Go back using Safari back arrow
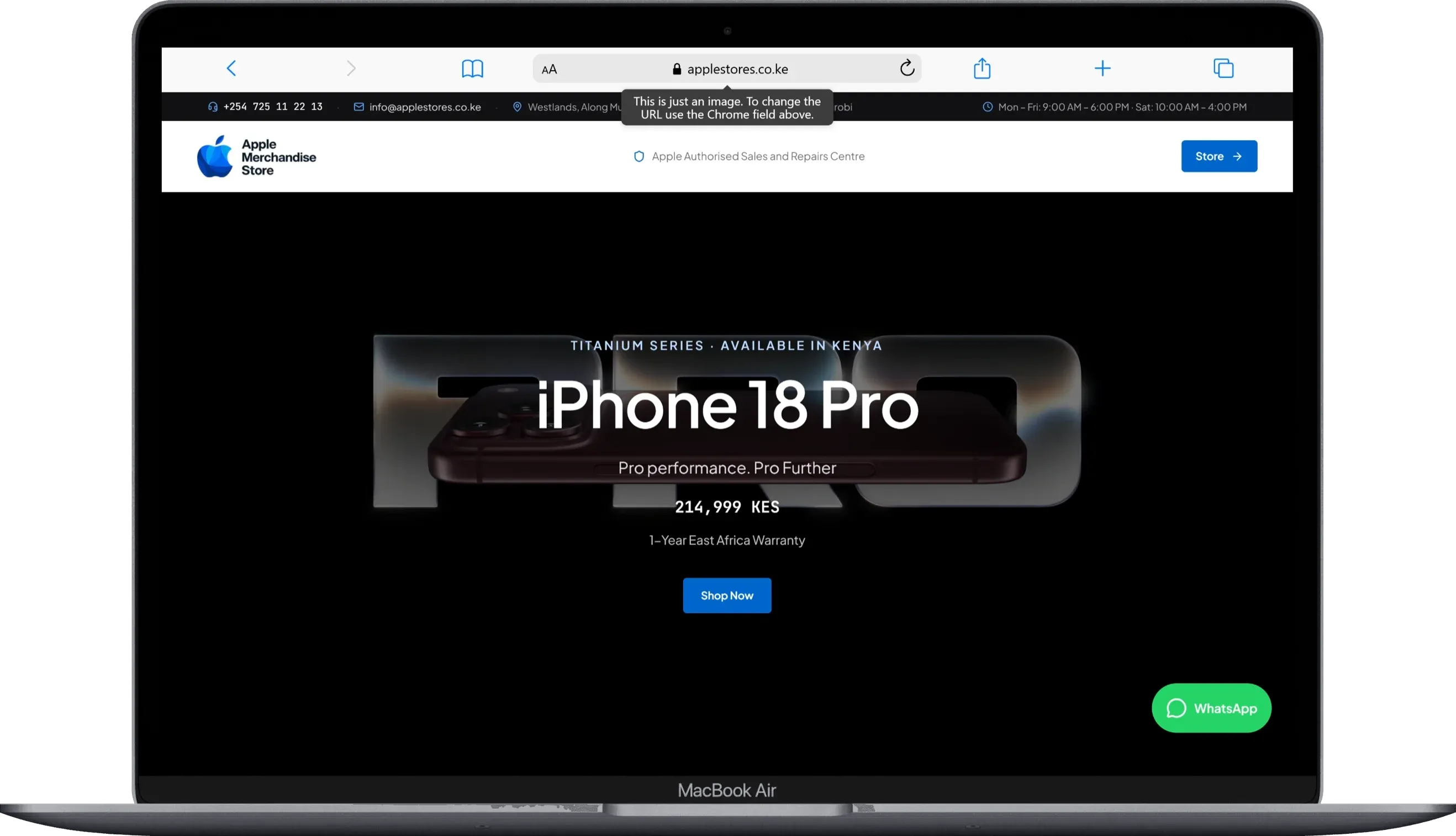 point(231,68)
